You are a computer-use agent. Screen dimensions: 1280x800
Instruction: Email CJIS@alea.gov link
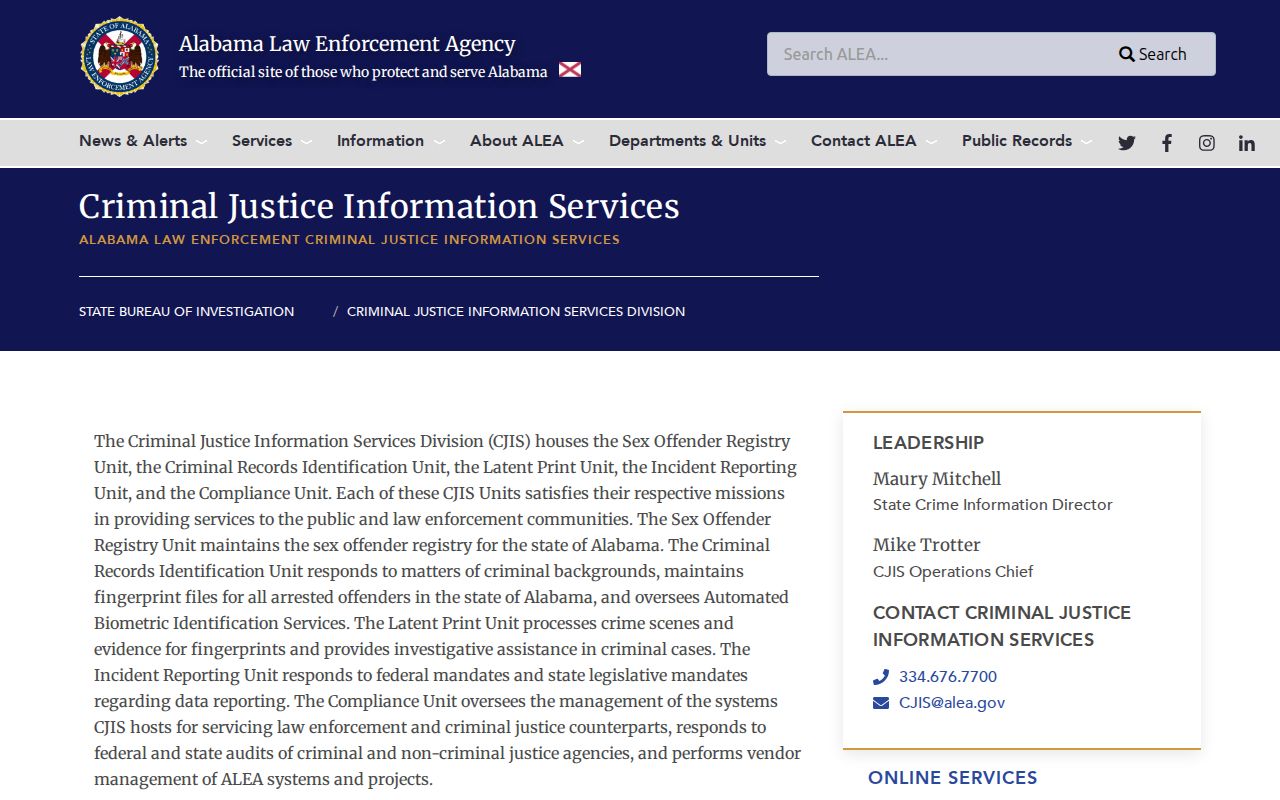[952, 703]
